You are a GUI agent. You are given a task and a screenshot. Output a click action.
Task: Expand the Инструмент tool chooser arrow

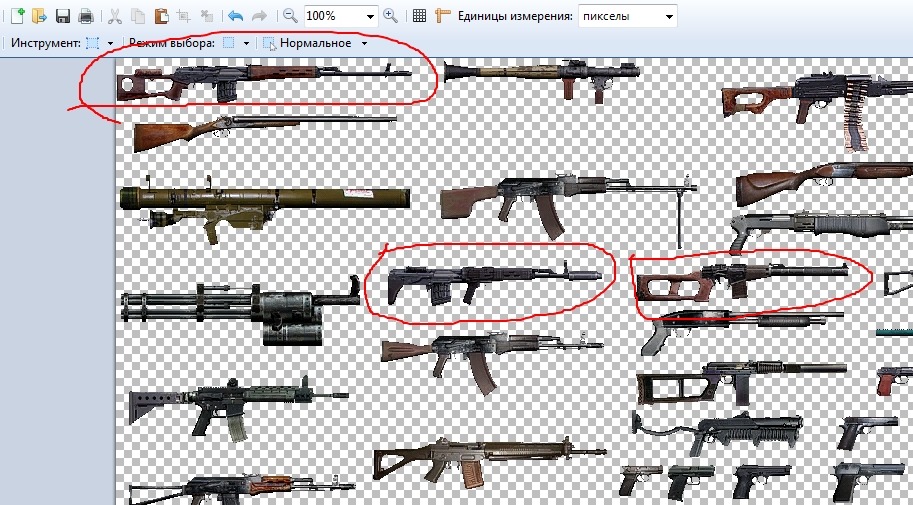(110, 43)
